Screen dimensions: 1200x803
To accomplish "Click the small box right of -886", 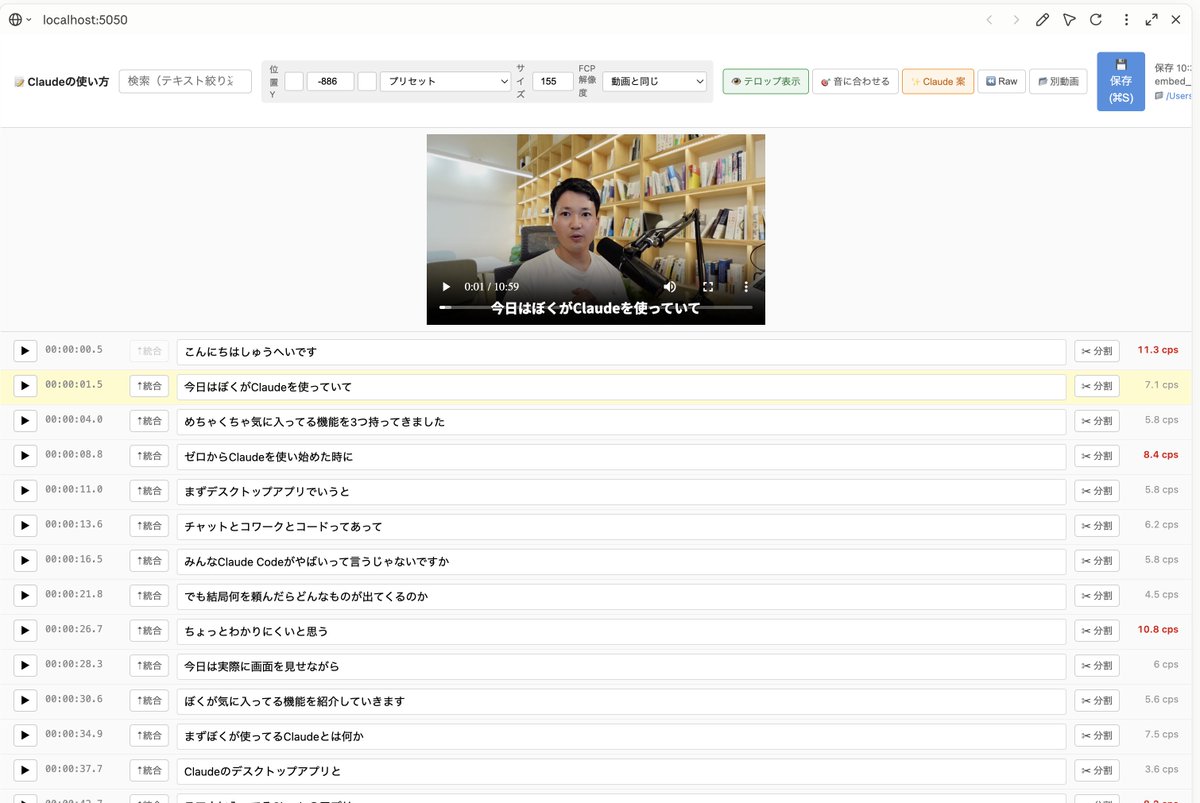I will [367, 82].
